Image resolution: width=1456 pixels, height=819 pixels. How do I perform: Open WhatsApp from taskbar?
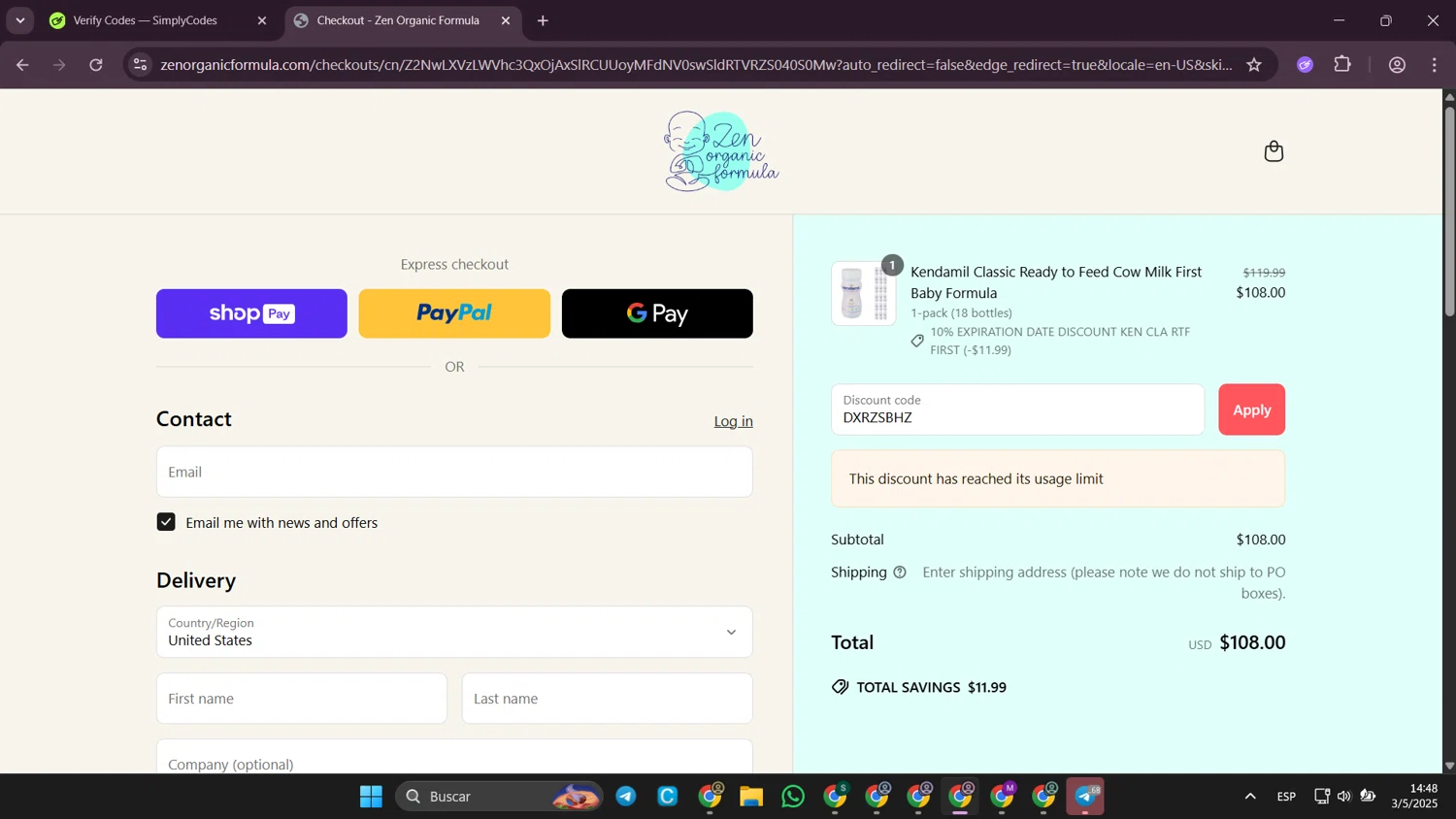click(x=793, y=797)
